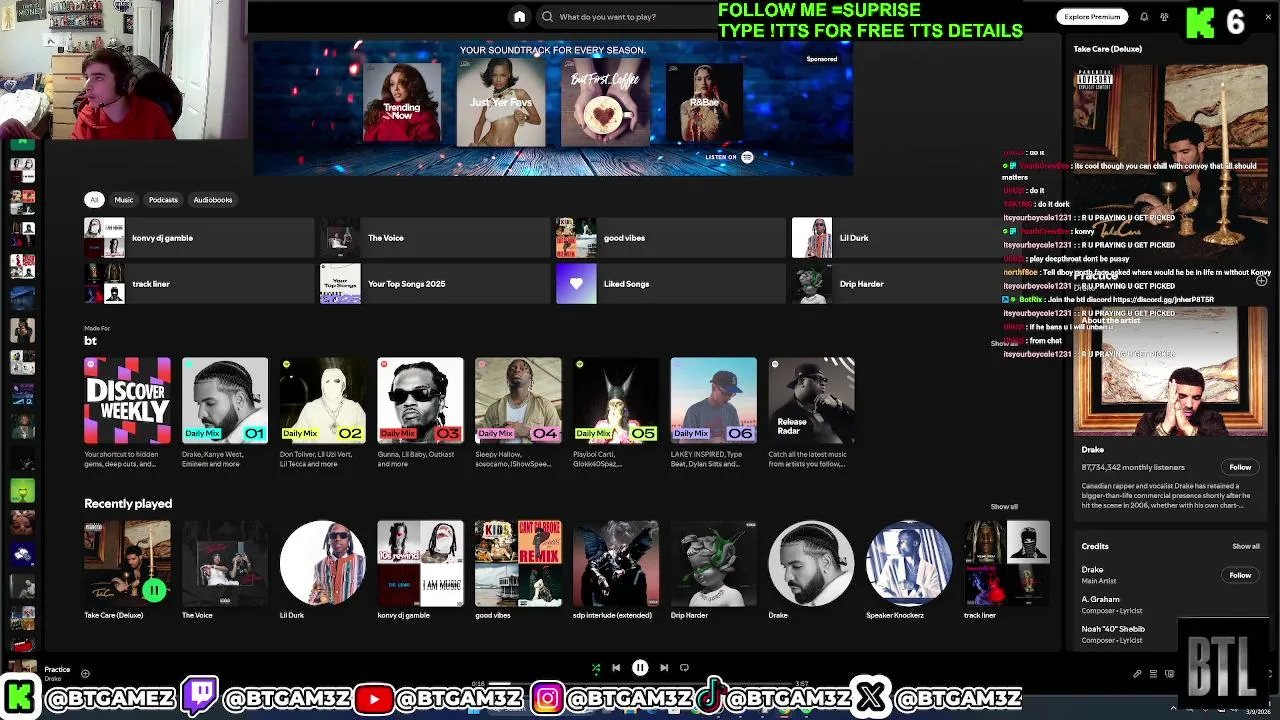Click the Take Care (Deluxe) panel title
1280x720 pixels.
coord(1107,49)
